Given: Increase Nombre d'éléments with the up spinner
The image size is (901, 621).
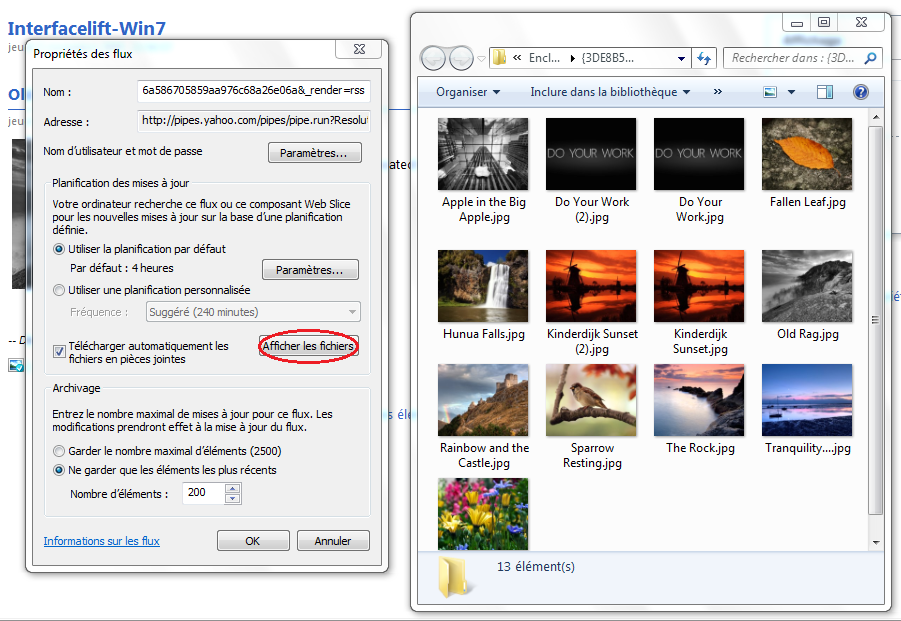Looking at the screenshot, I should click(232, 488).
